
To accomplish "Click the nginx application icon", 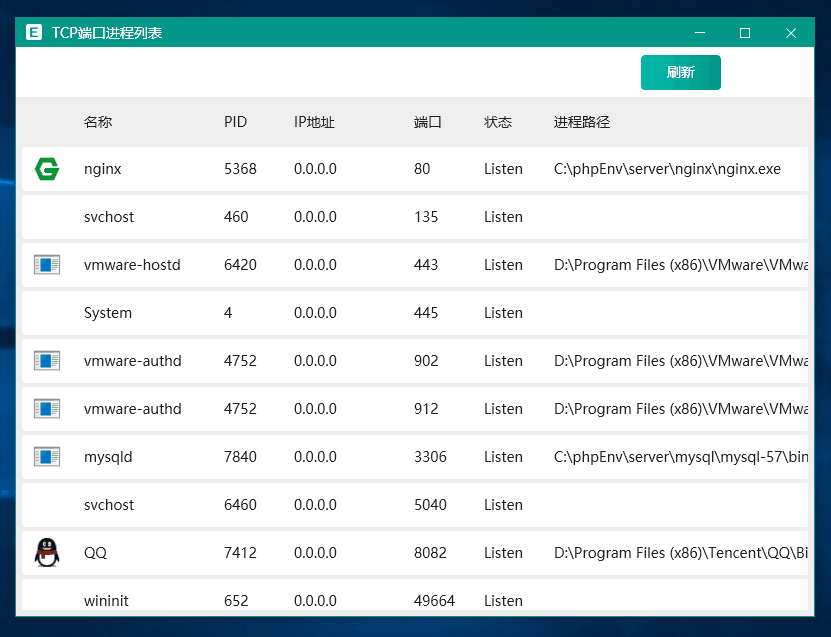I will (x=46, y=168).
